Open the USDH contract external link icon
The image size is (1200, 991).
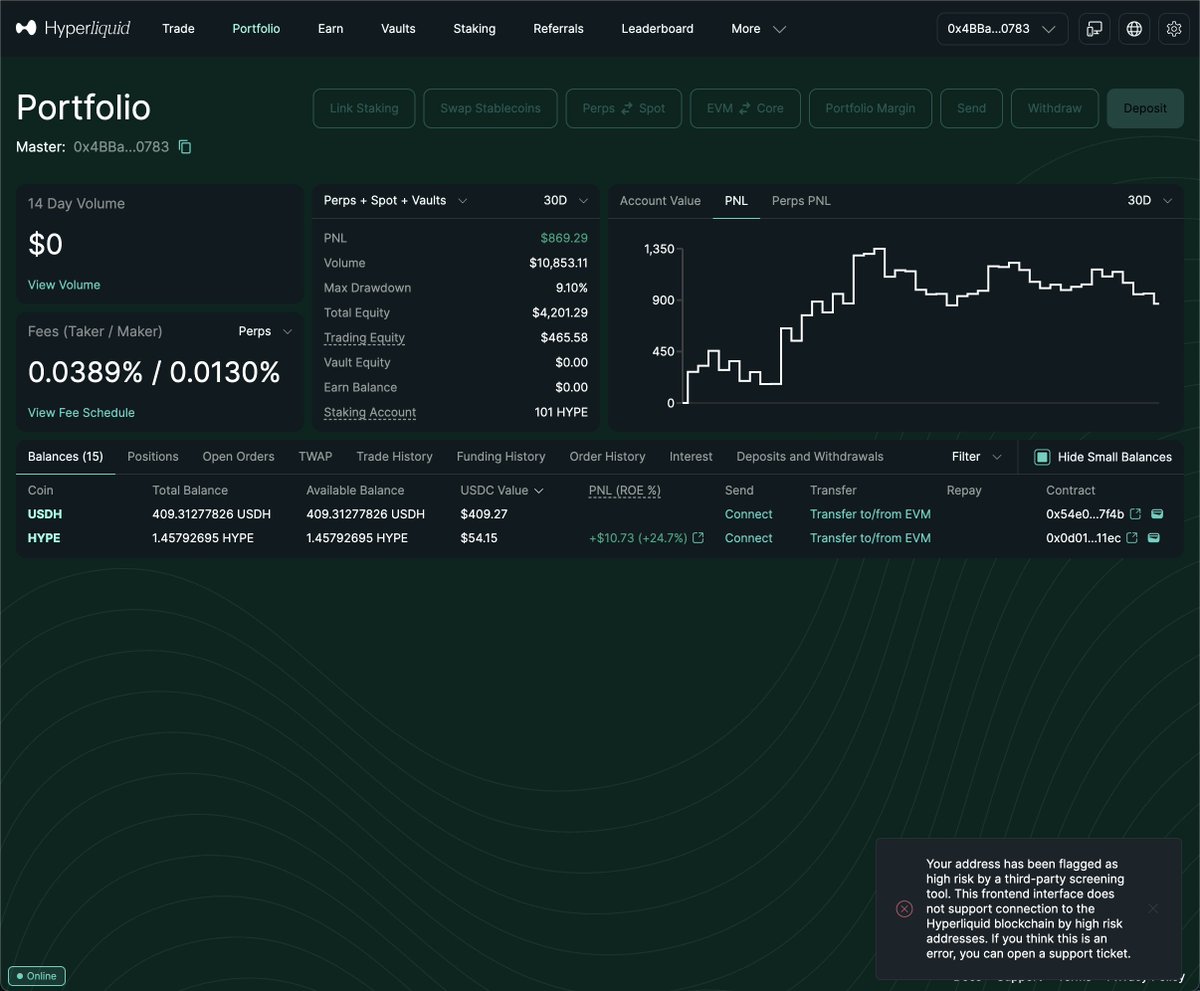tap(1133, 514)
